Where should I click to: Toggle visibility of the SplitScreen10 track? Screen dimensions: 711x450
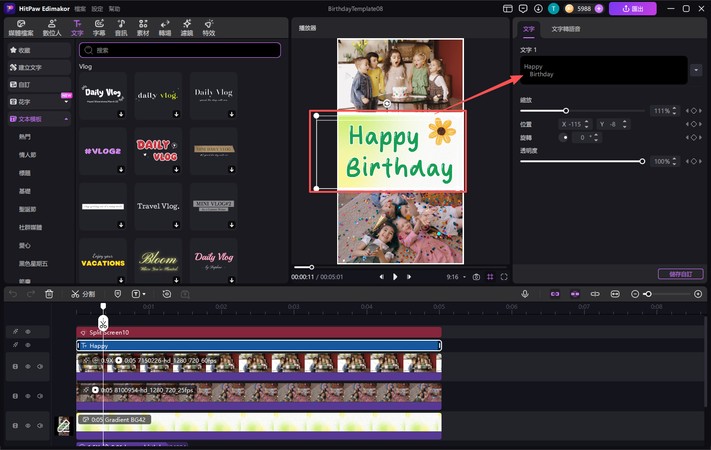pyautogui.click(x=28, y=331)
